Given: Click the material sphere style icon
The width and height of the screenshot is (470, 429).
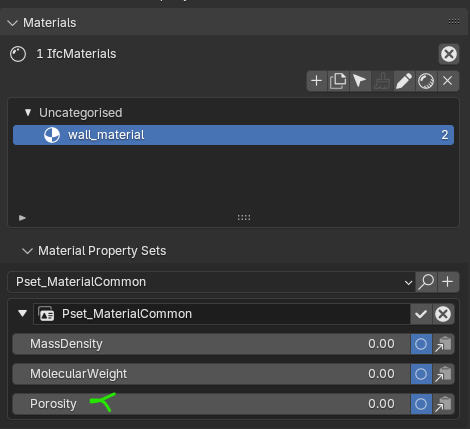Looking at the screenshot, I should (x=426, y=81).
